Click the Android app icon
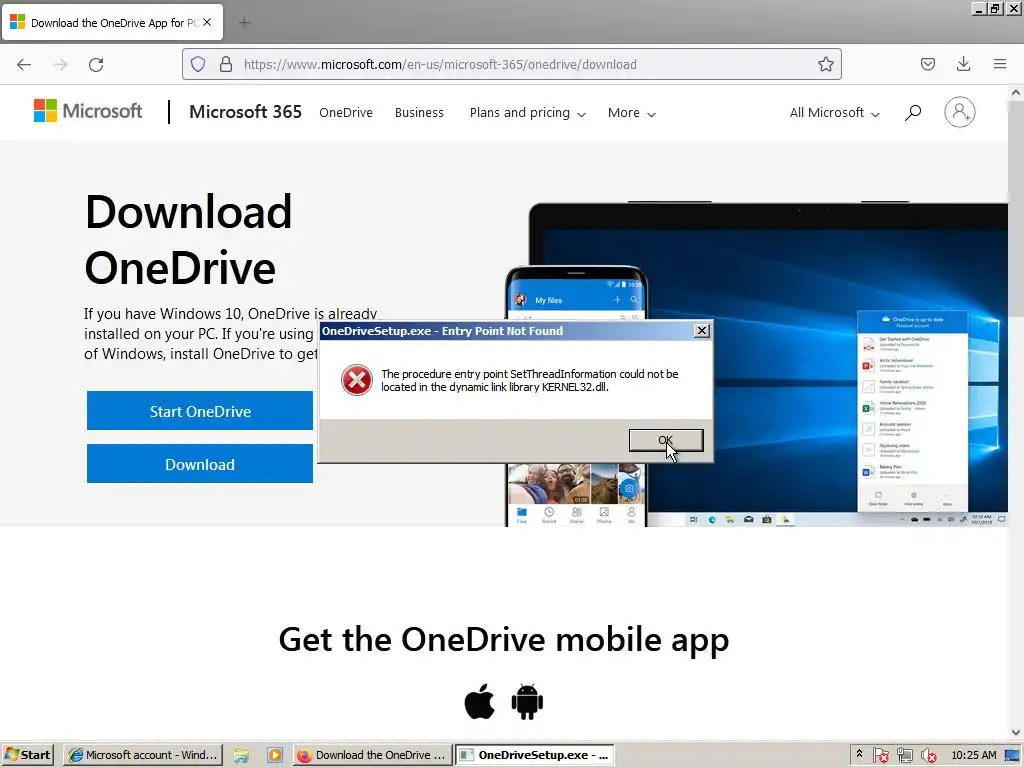1024x768 pixels. (527, 702)
